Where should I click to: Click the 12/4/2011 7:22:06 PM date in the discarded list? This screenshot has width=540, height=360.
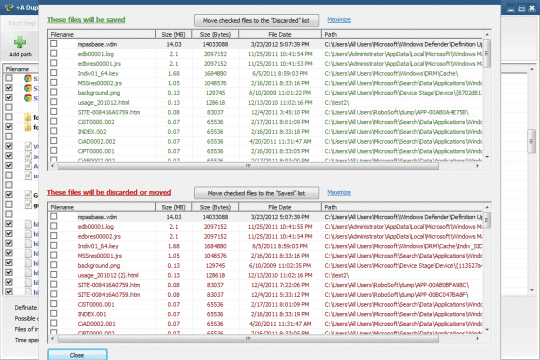281,285
